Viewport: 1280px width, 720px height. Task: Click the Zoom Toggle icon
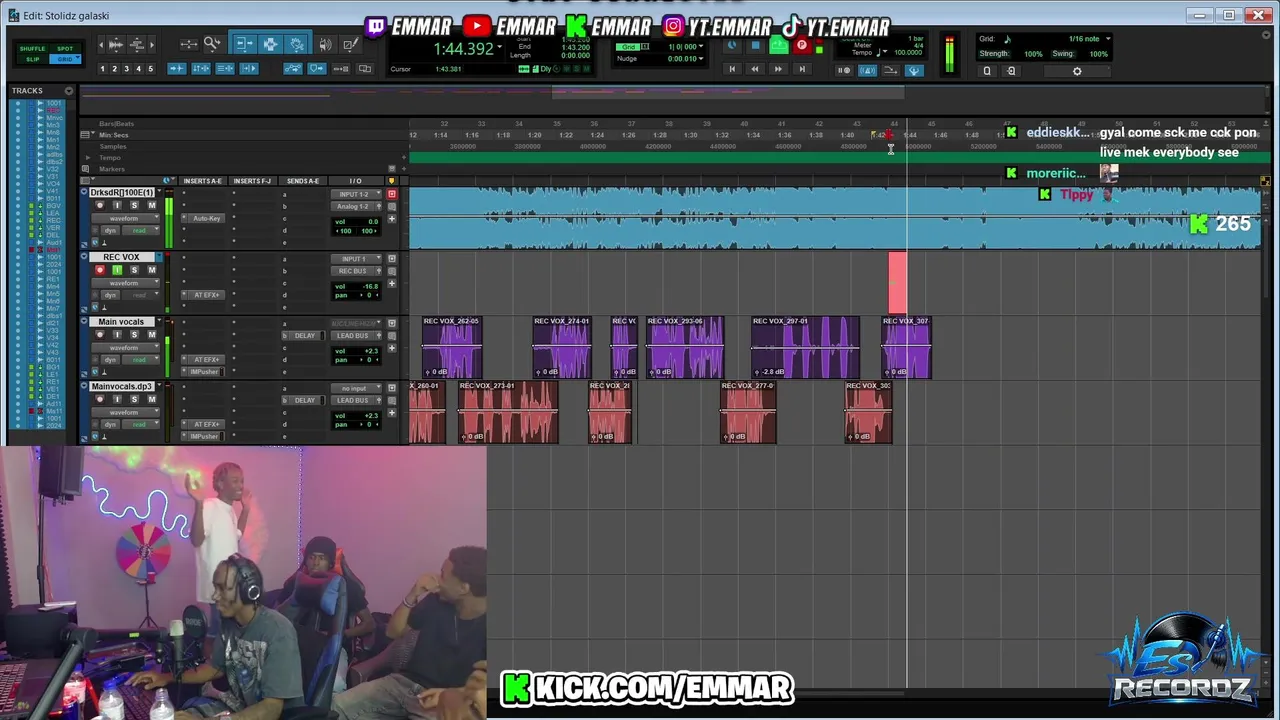[x=189, y=44]
